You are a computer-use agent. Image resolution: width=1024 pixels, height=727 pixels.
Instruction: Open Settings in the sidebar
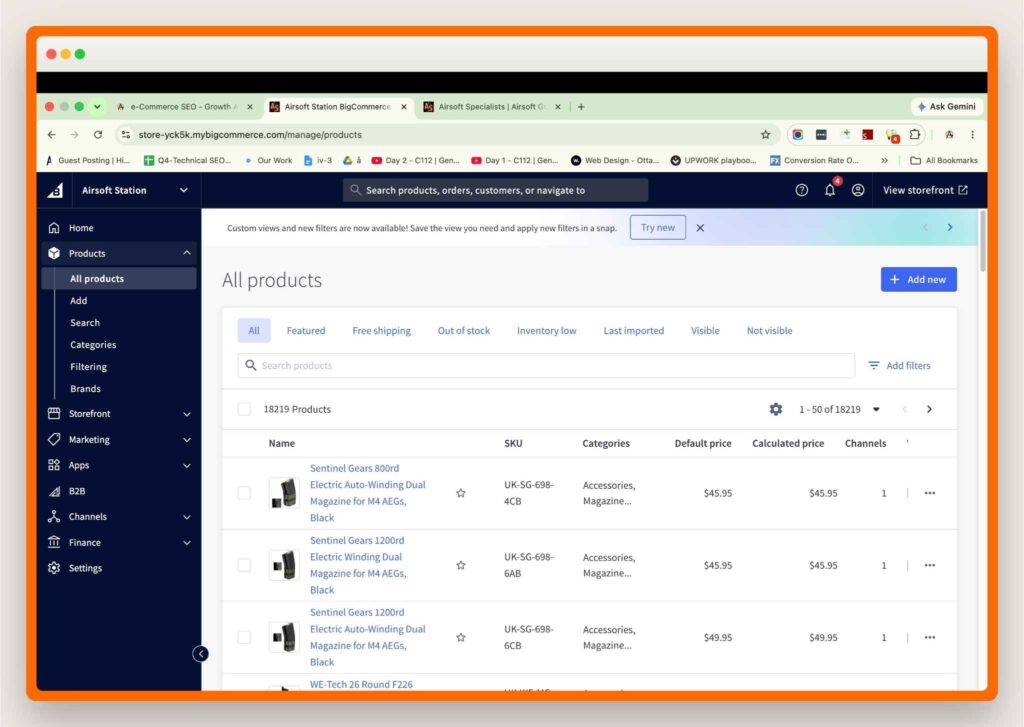[x=86, y=568]
